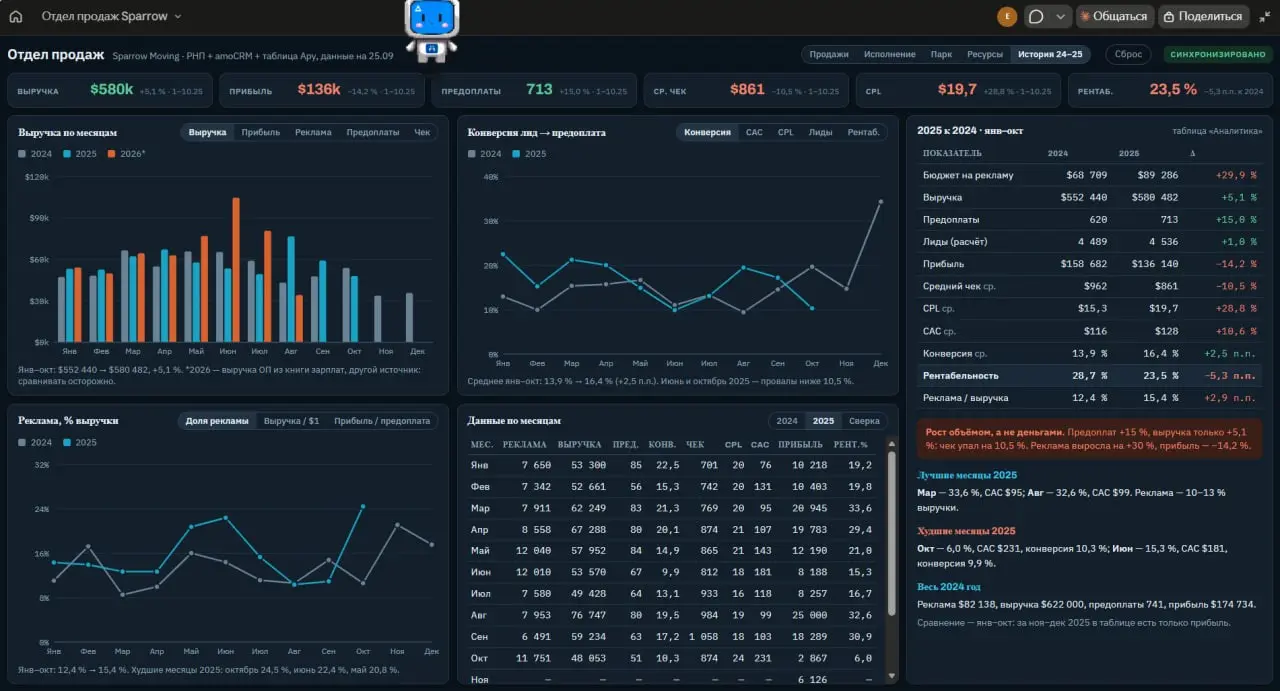Show Чек in the monthly revenue chart
The height and width of the screenshot is (691, 1280).
[422, 132]
